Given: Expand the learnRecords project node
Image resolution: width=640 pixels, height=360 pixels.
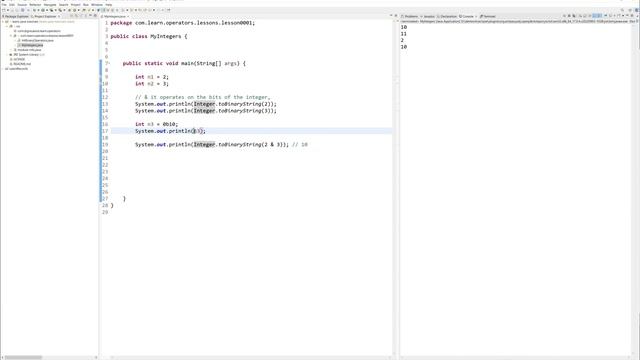Looking at the screenshot, I should click(2, 69).
